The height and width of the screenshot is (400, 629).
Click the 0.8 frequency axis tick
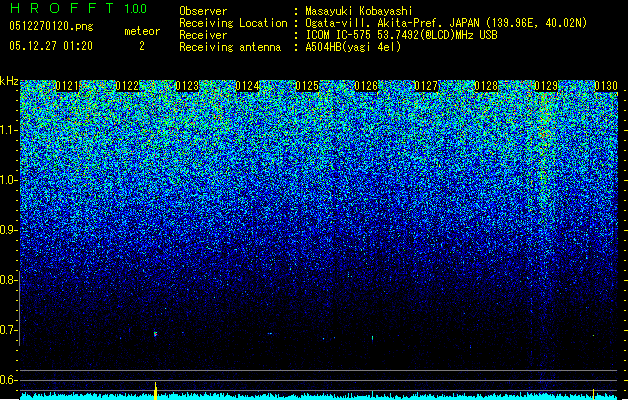coord(8,280)
